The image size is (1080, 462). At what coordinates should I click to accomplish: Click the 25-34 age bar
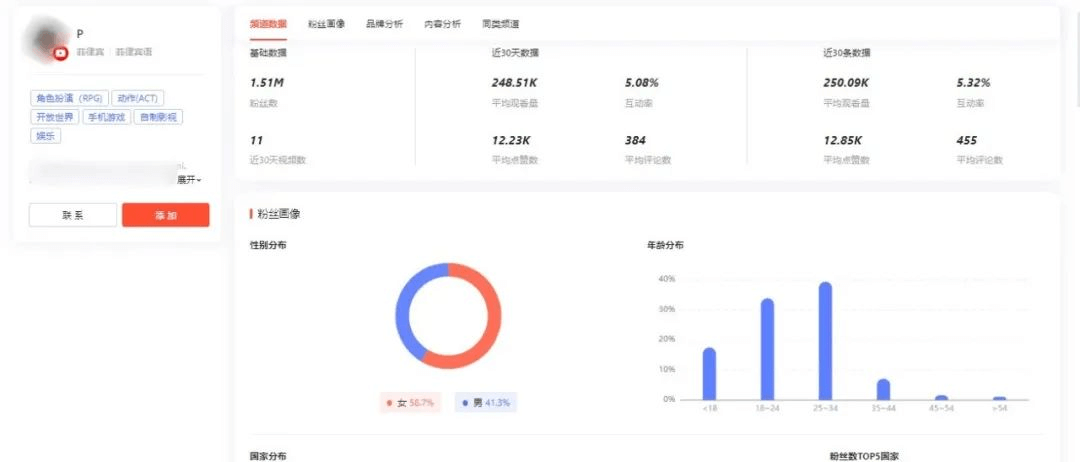point(825,341)
